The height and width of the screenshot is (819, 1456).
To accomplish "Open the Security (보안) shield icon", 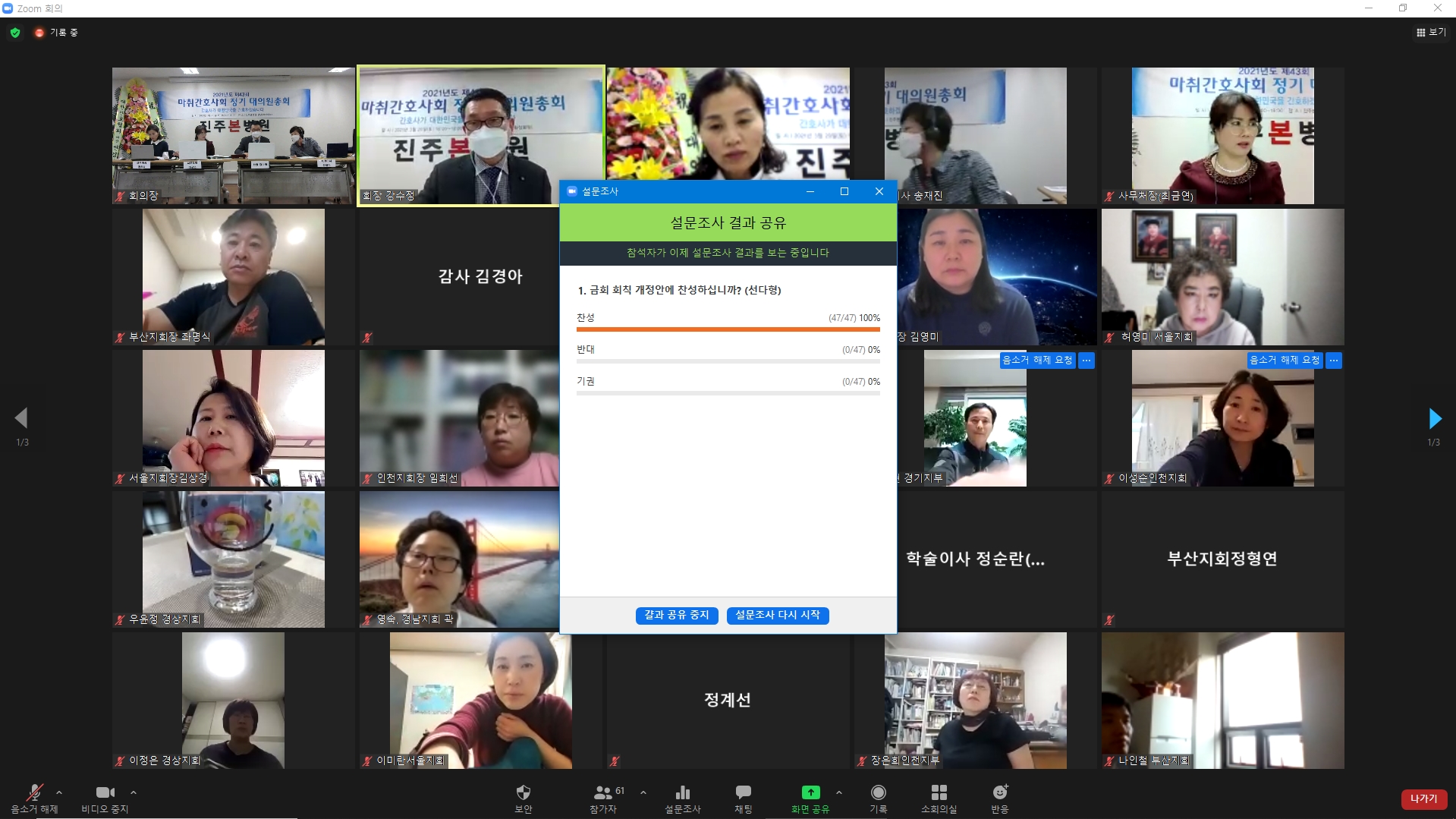I will click(523, 793).
